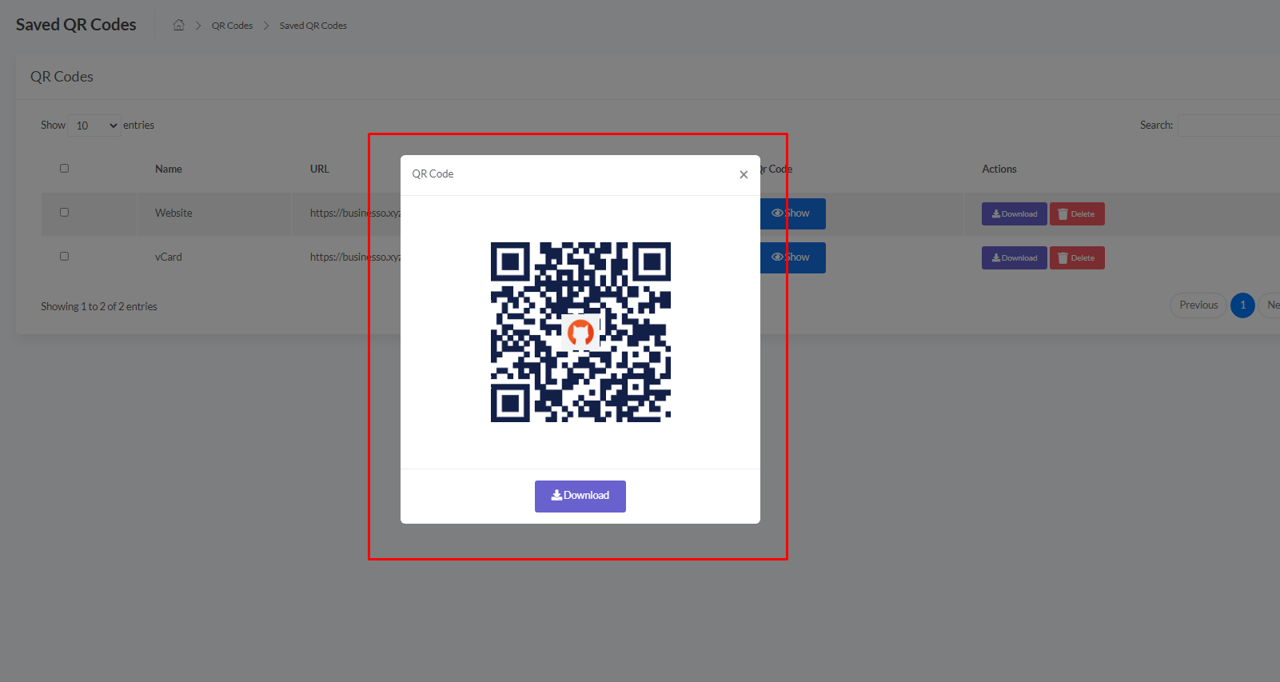Image resolution: width=1280 pixels, height=682 pixels.
Task: Click the QR Codes card heading
Action: pos(62,77)
